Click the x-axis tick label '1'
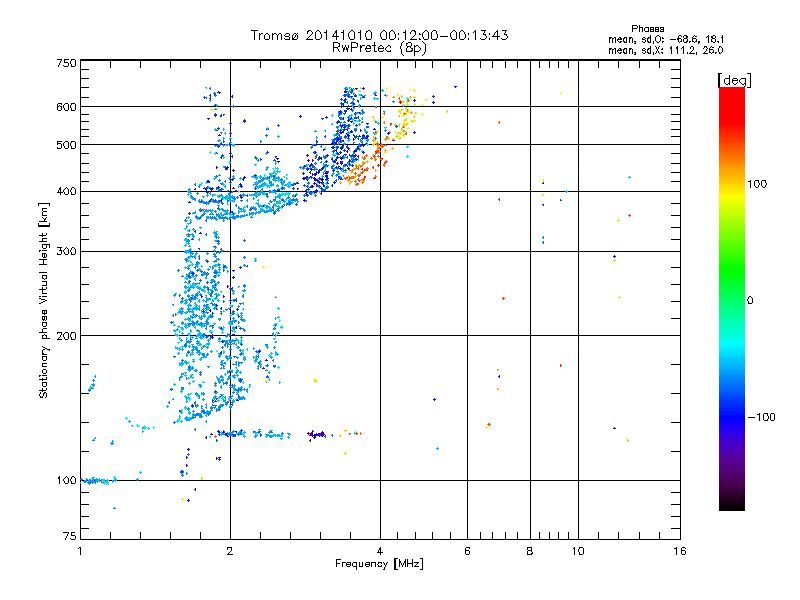 80,551
